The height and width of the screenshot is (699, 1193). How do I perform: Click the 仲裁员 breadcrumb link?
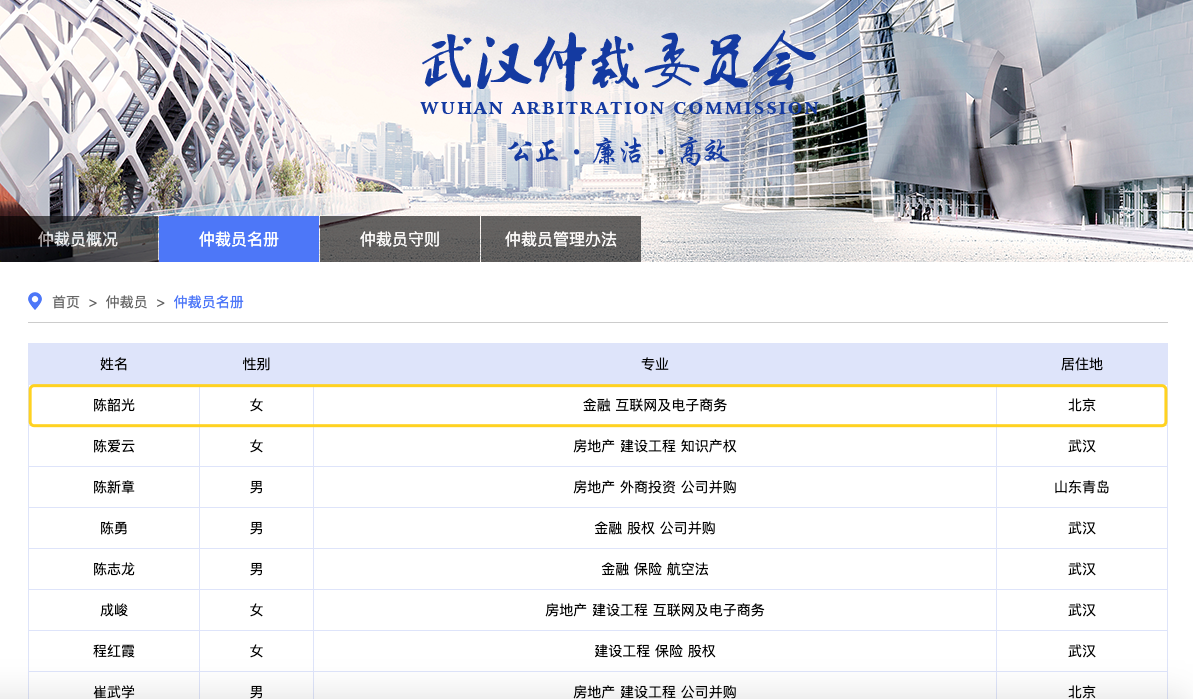(x=126, y=302)
